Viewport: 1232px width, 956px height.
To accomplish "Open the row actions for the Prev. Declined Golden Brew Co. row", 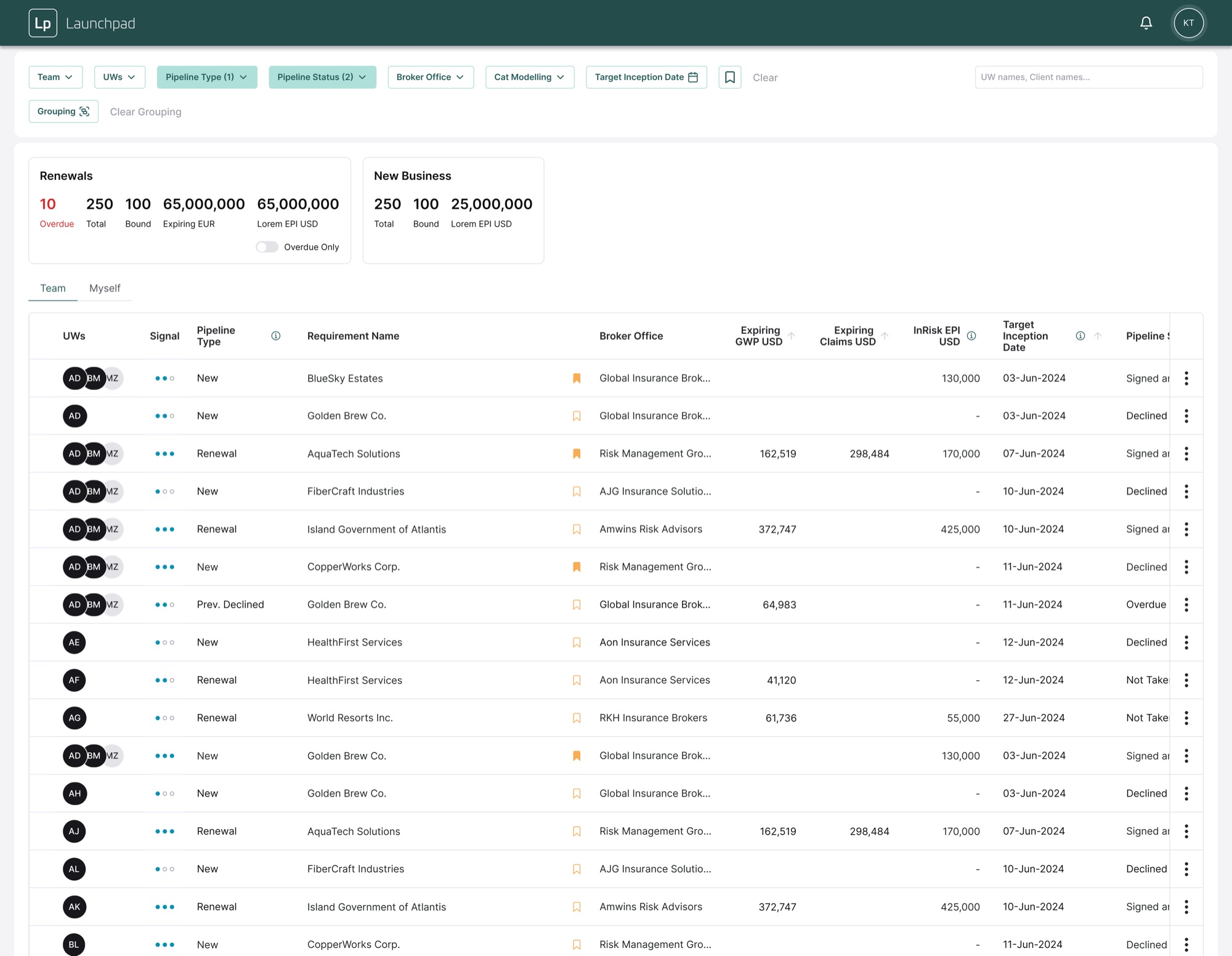I will [x=1186, y=605].
